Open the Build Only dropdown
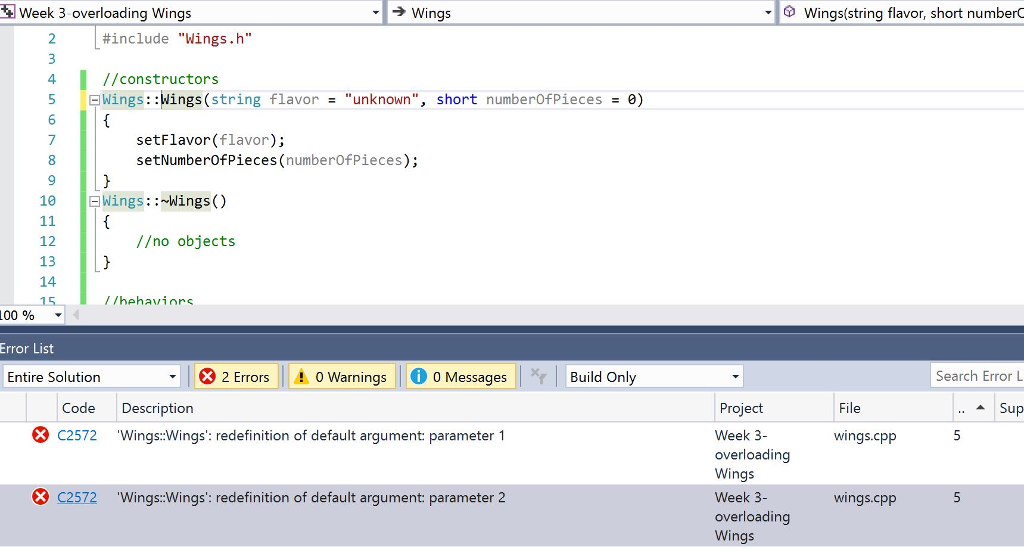1024x553 pixels. (654, 377)
